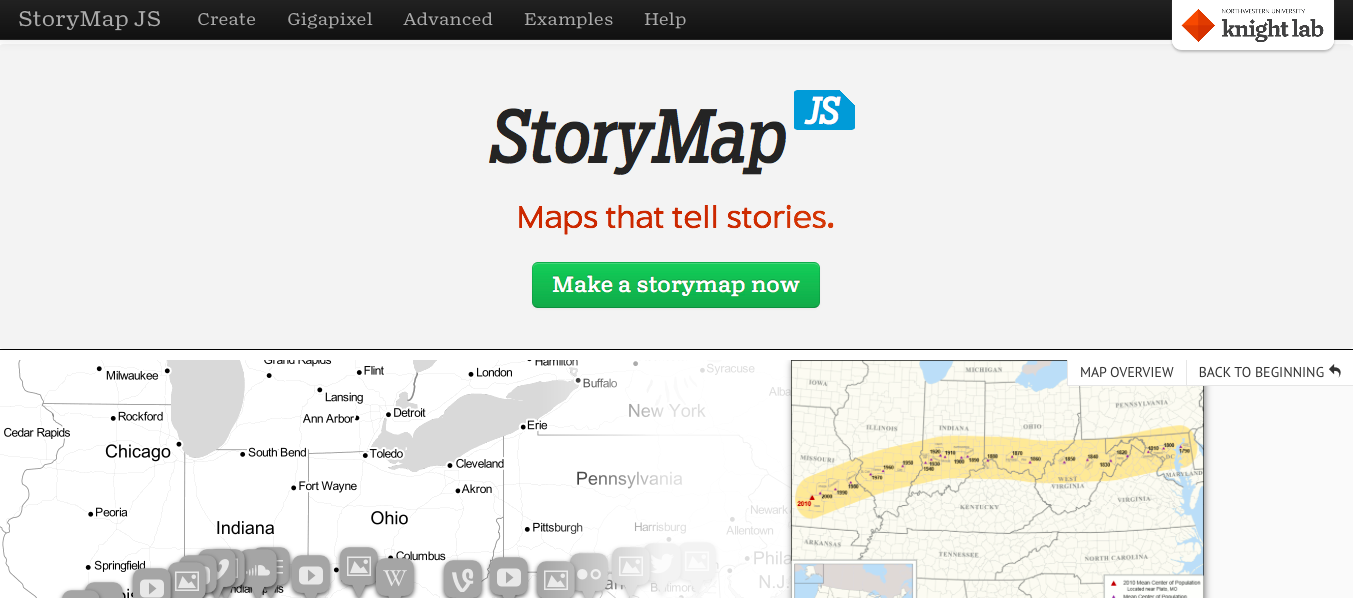
Task: Open the Create menu item
Action: pyautogui.click(x=227, y=19)
